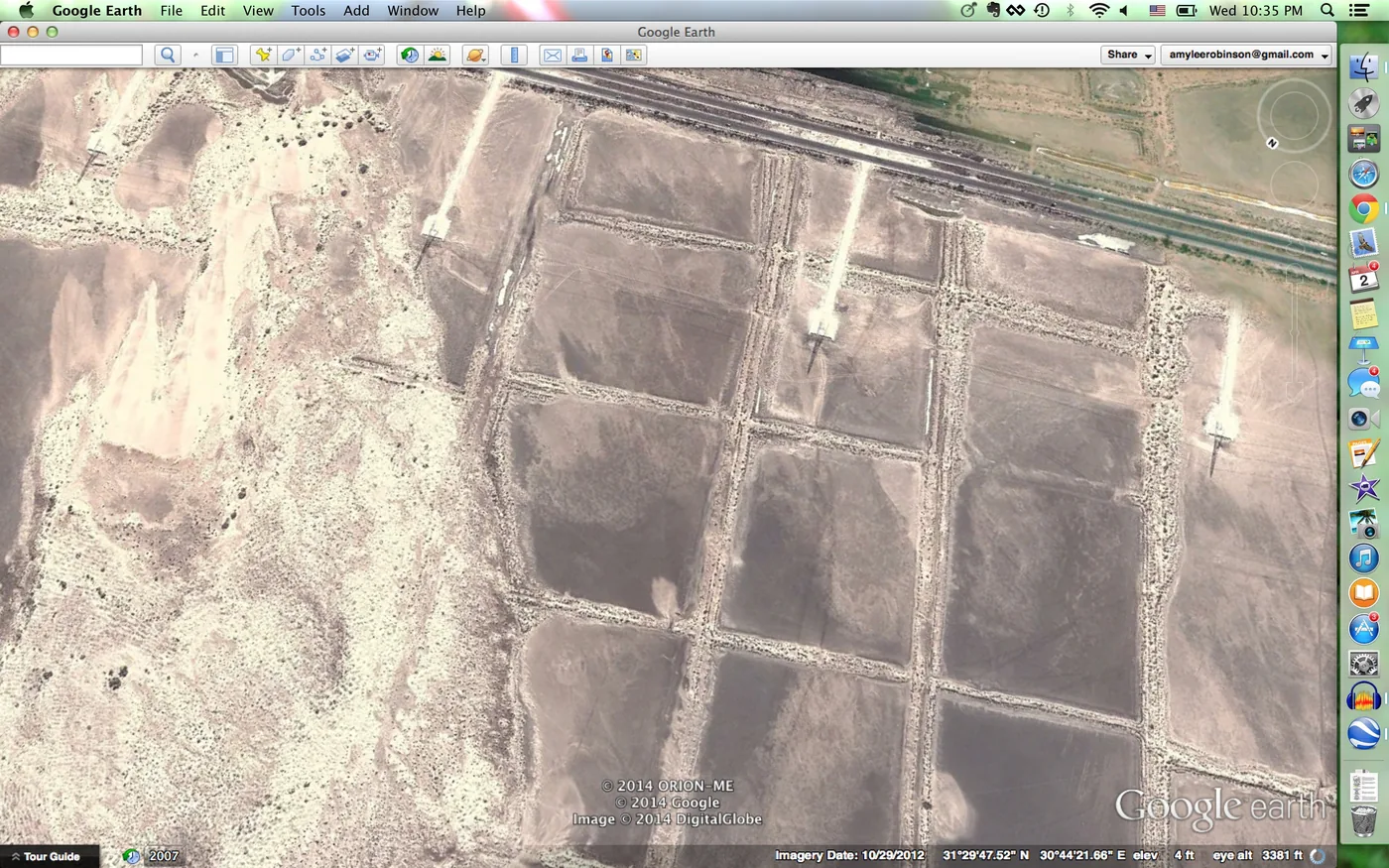This screenshot has width=1389, height=868.
Task: Click into the search text field
Action: click(70, 56)
